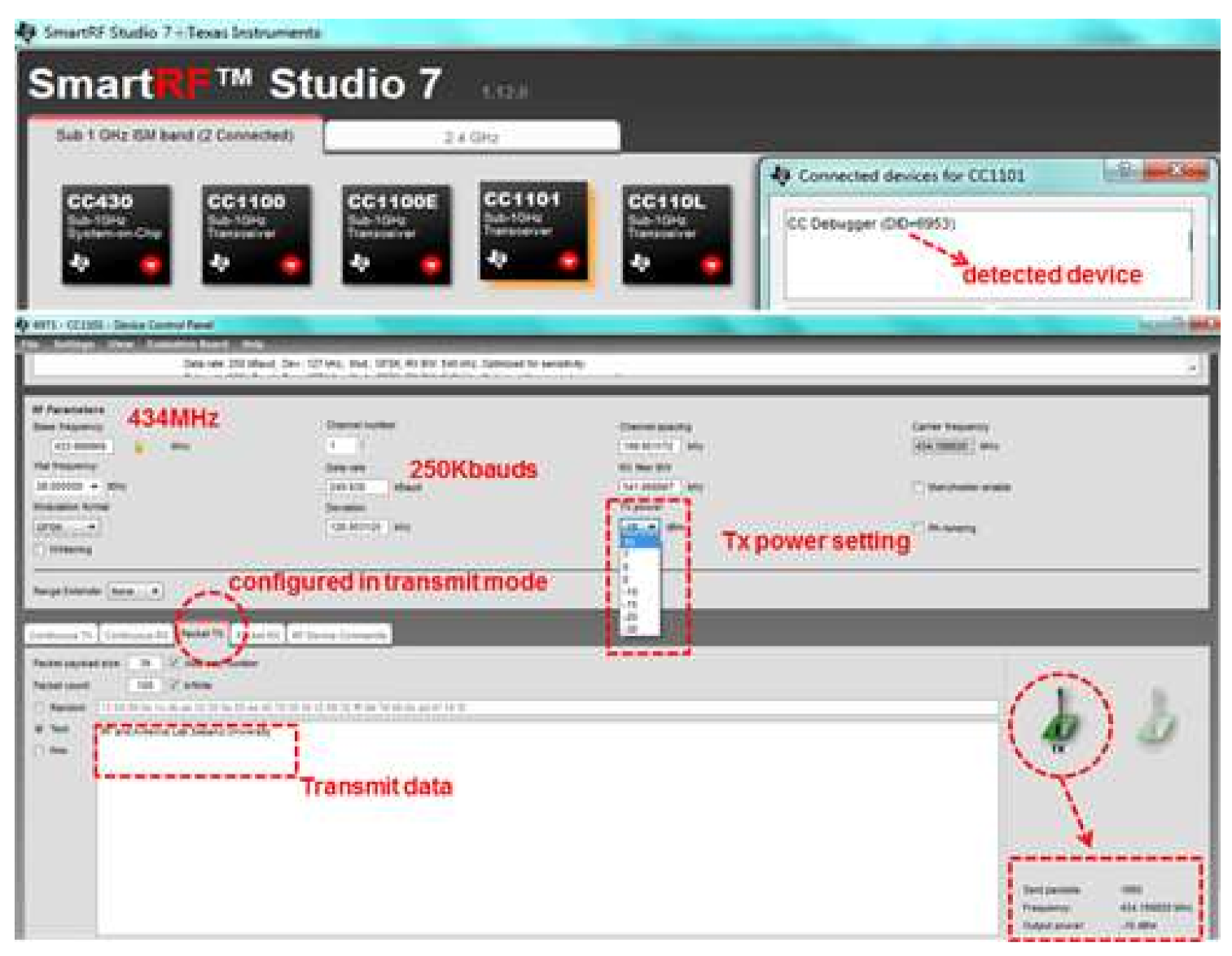Click SmartRF Studio 7 title bar logo
The width and height of the screenshot is (1232, 956).
(27, 33)
